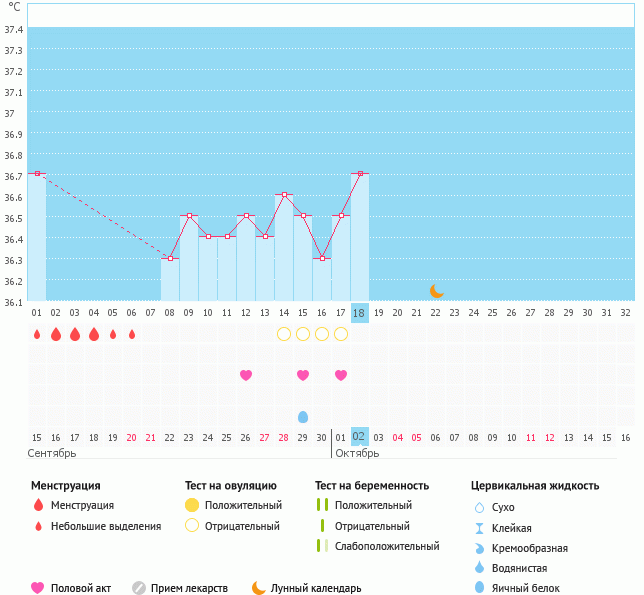Click the negative ovulation test circle on day 14
The image size is (644, 595).
284,334
